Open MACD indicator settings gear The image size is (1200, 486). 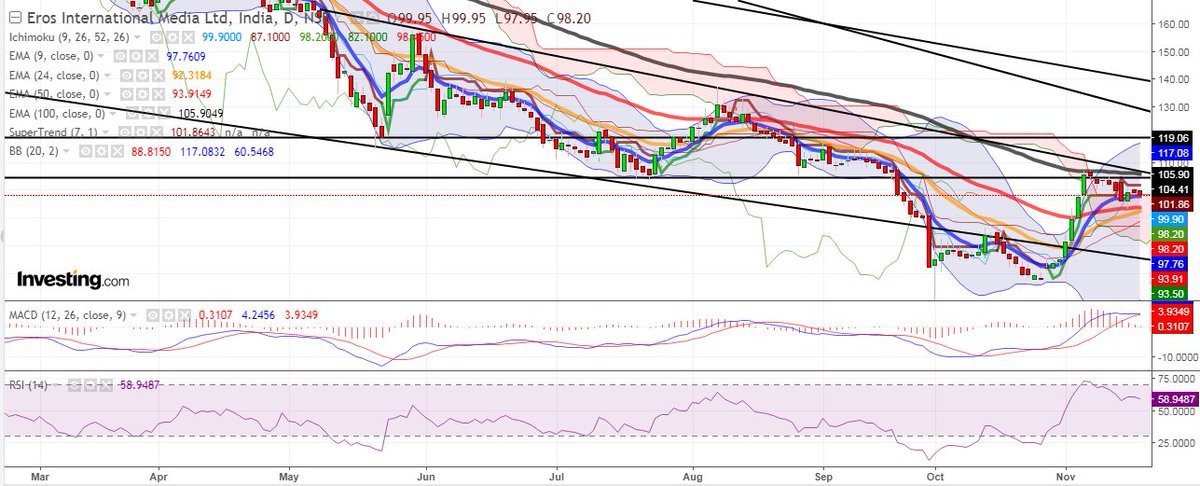pyautogui.click(x=168, y=316)
